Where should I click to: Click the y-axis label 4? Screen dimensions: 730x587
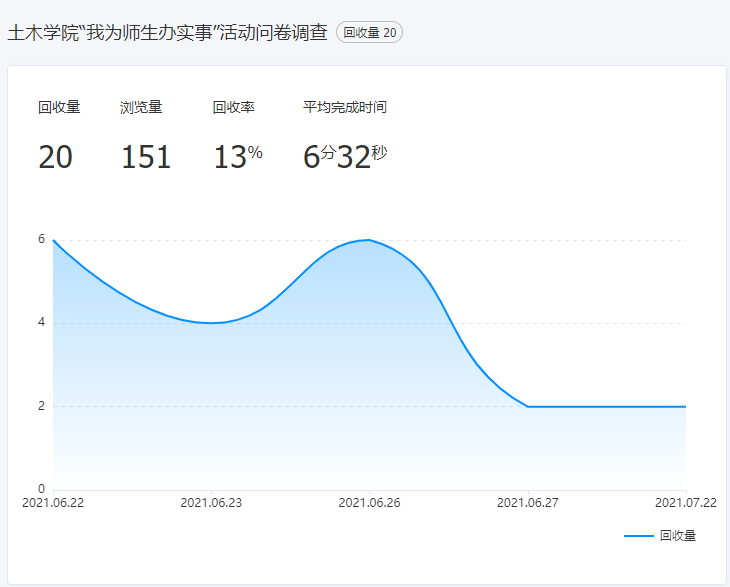click(x=41, y=323)
